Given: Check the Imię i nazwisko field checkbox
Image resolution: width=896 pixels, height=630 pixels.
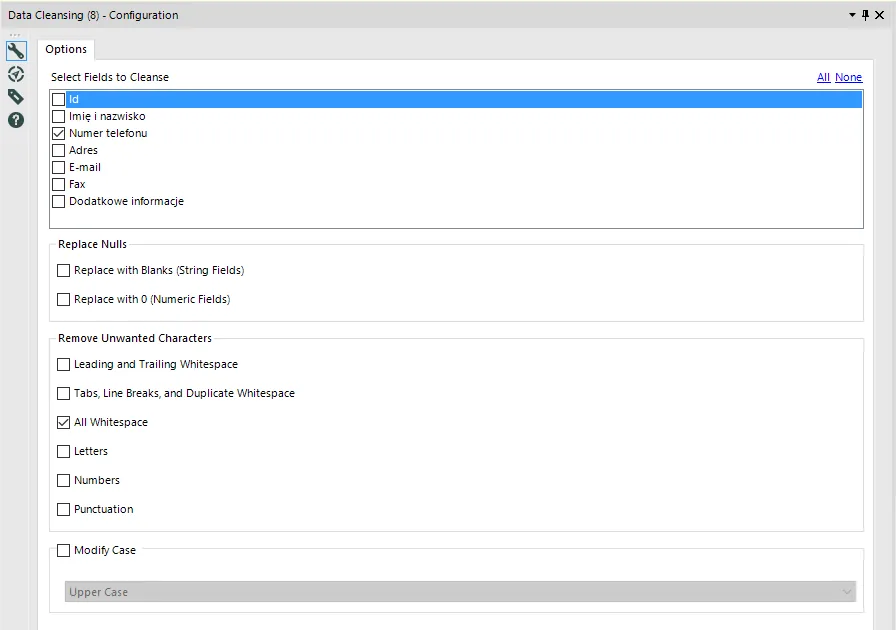Looking at the screenshot, I should click(58, 117).
